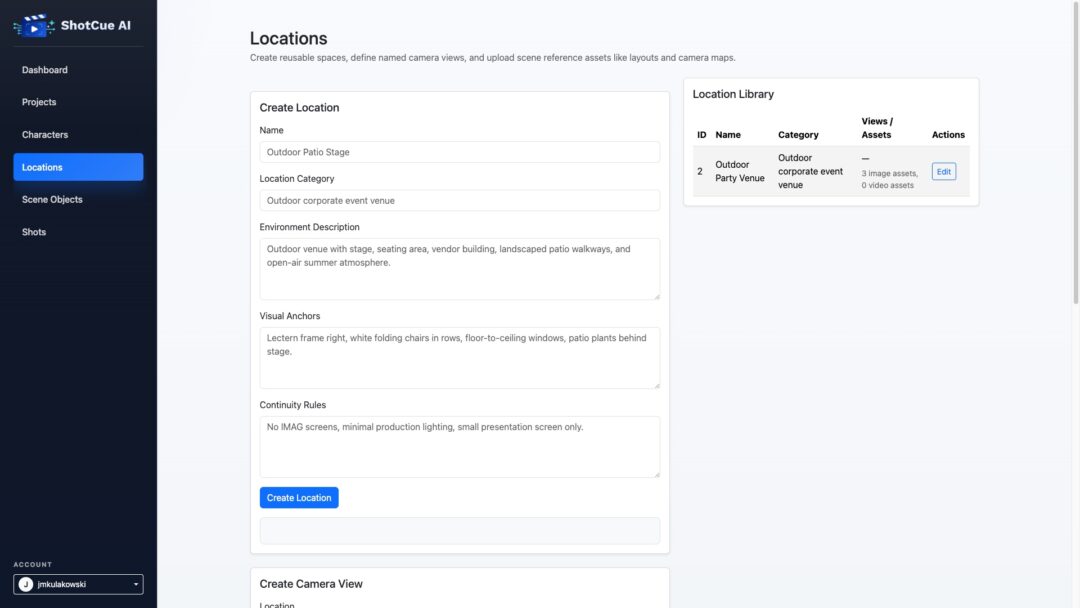
Task: Click the empty status box below Create Location
Action: [459, 531]
